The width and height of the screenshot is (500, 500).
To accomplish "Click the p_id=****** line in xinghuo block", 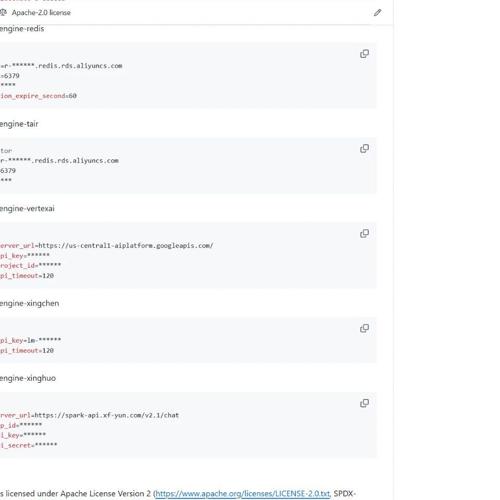I will (x=21, y=425).
